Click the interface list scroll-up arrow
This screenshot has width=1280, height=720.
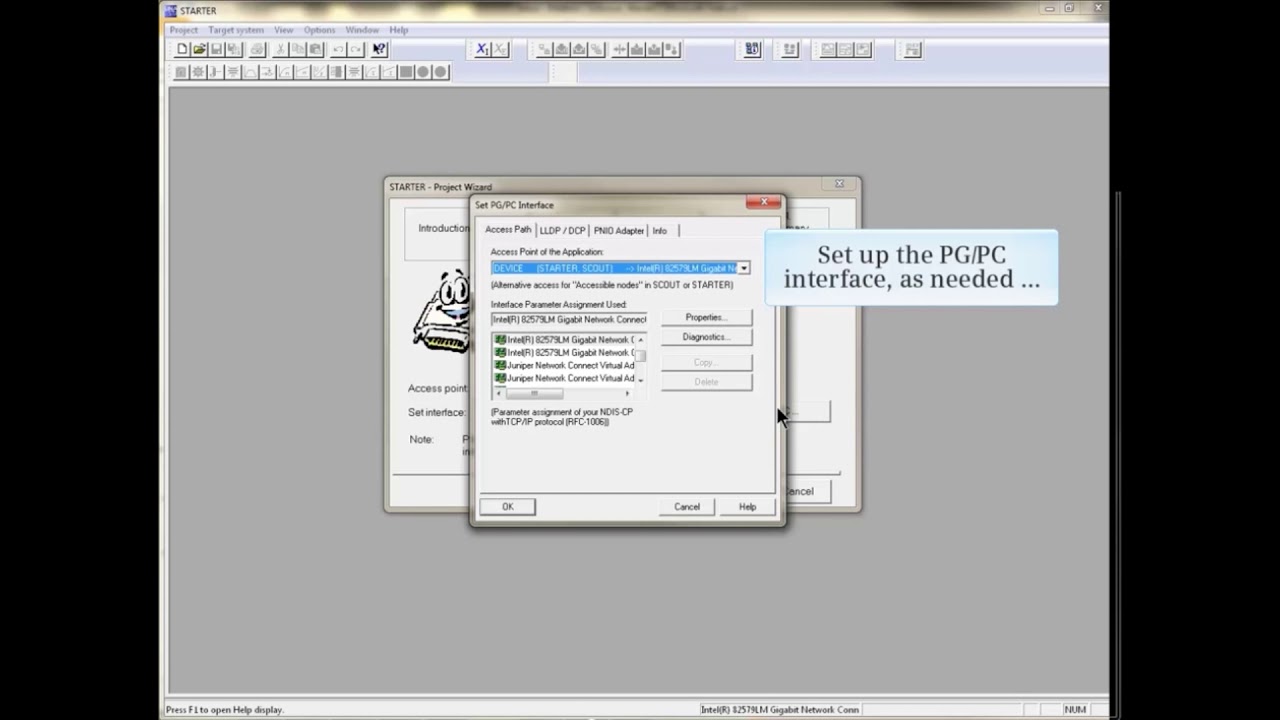pos(641,340)
